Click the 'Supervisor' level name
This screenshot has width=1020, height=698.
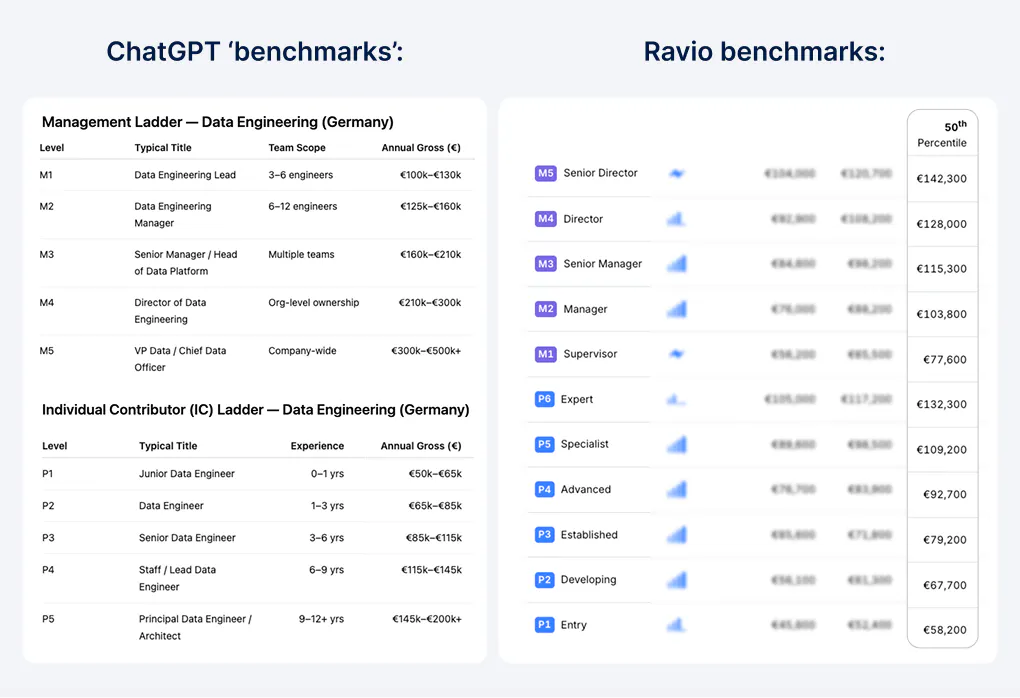coord(590,354)
